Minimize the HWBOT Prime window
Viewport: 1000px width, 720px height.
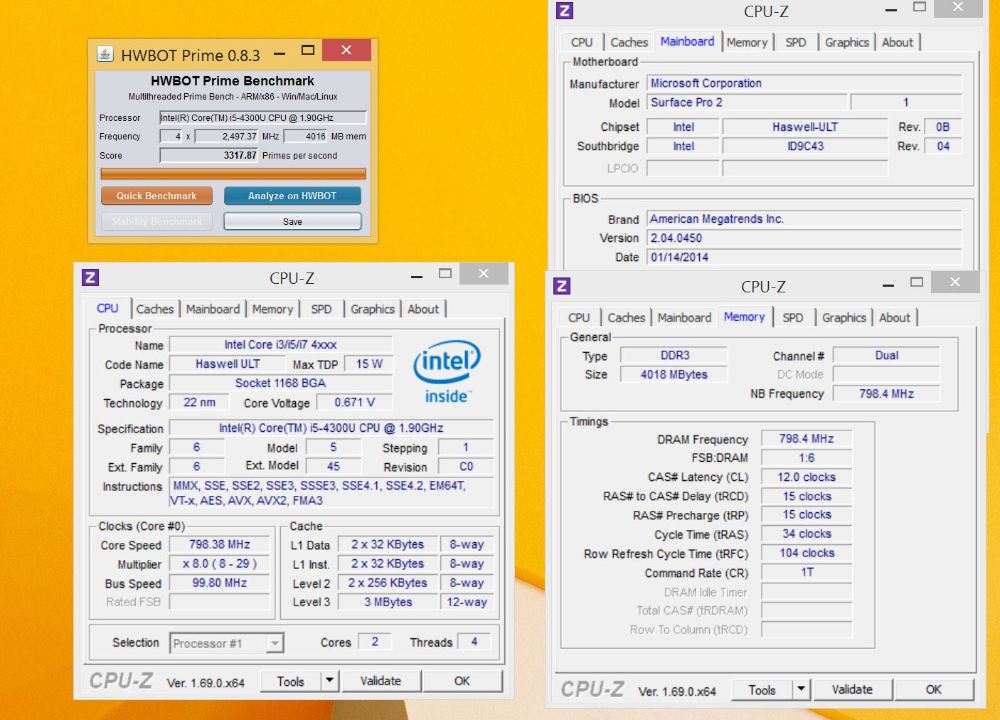[x=279, y=54]
